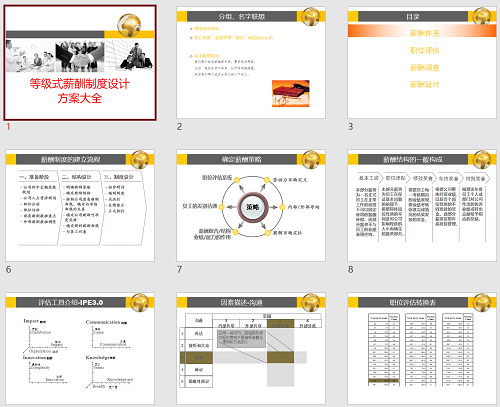The image size is (500, 407).
Task: Click the 基本工资 arrow tab on slide 8
Action: (x=368, y=178)
